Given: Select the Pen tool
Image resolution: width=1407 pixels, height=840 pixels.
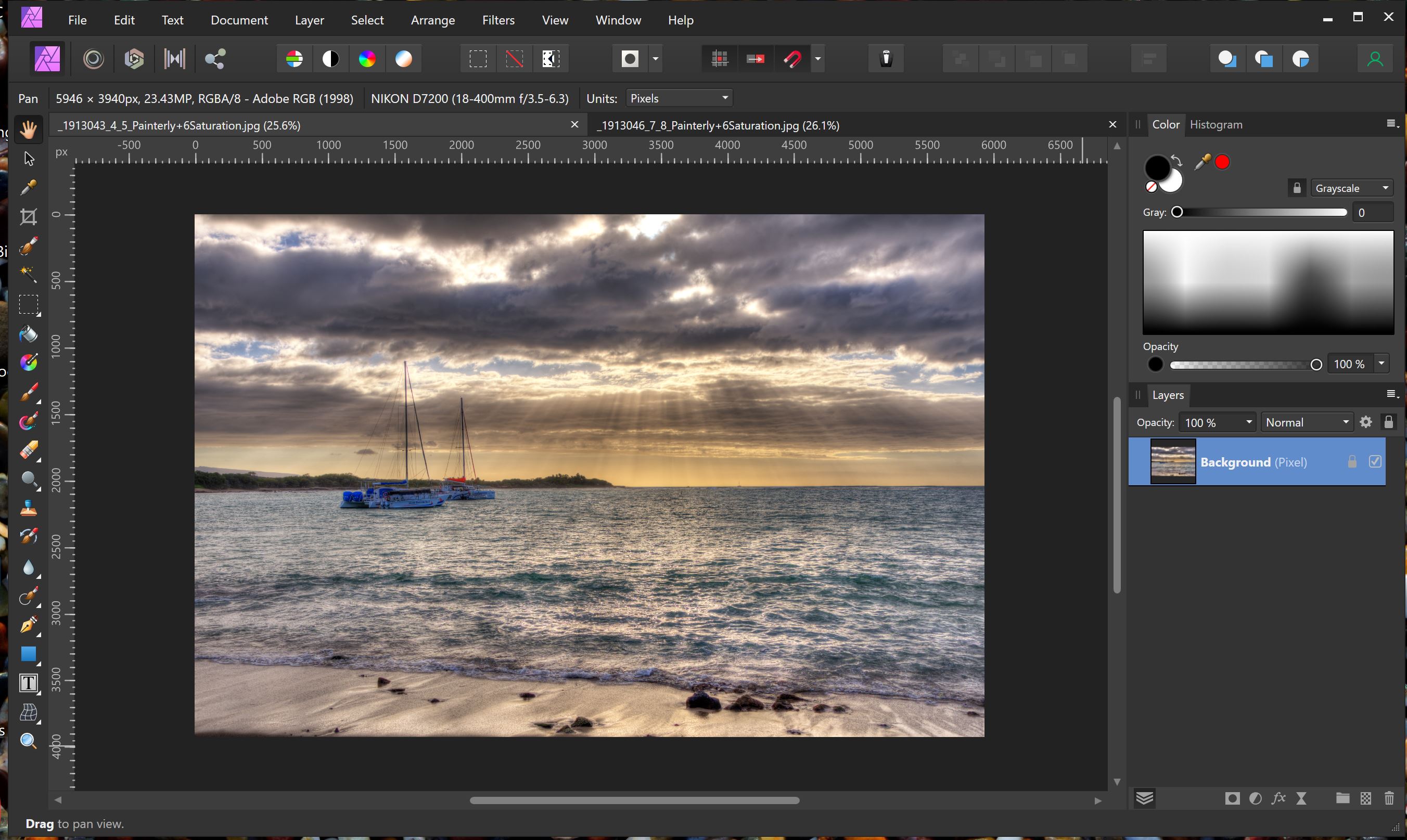Looking at the screenshot, I should (x=28, y=626).
